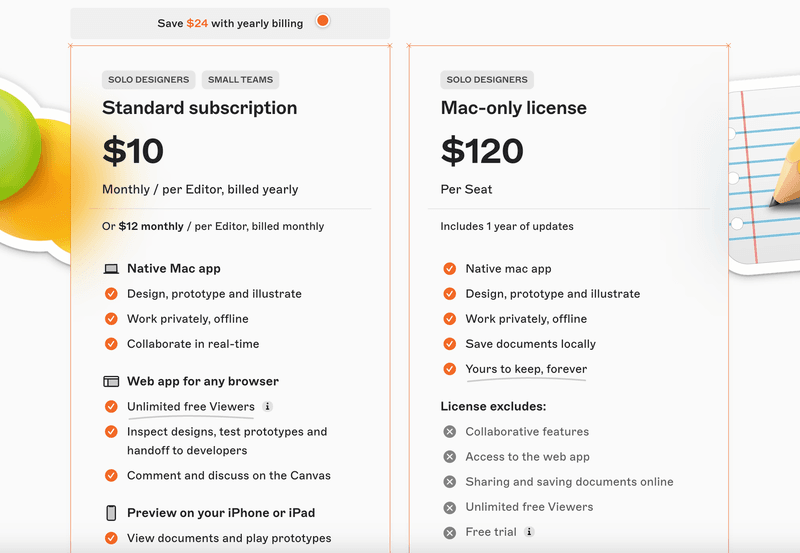Click the phone icon beside Preview on iPhone

[111, 513]
